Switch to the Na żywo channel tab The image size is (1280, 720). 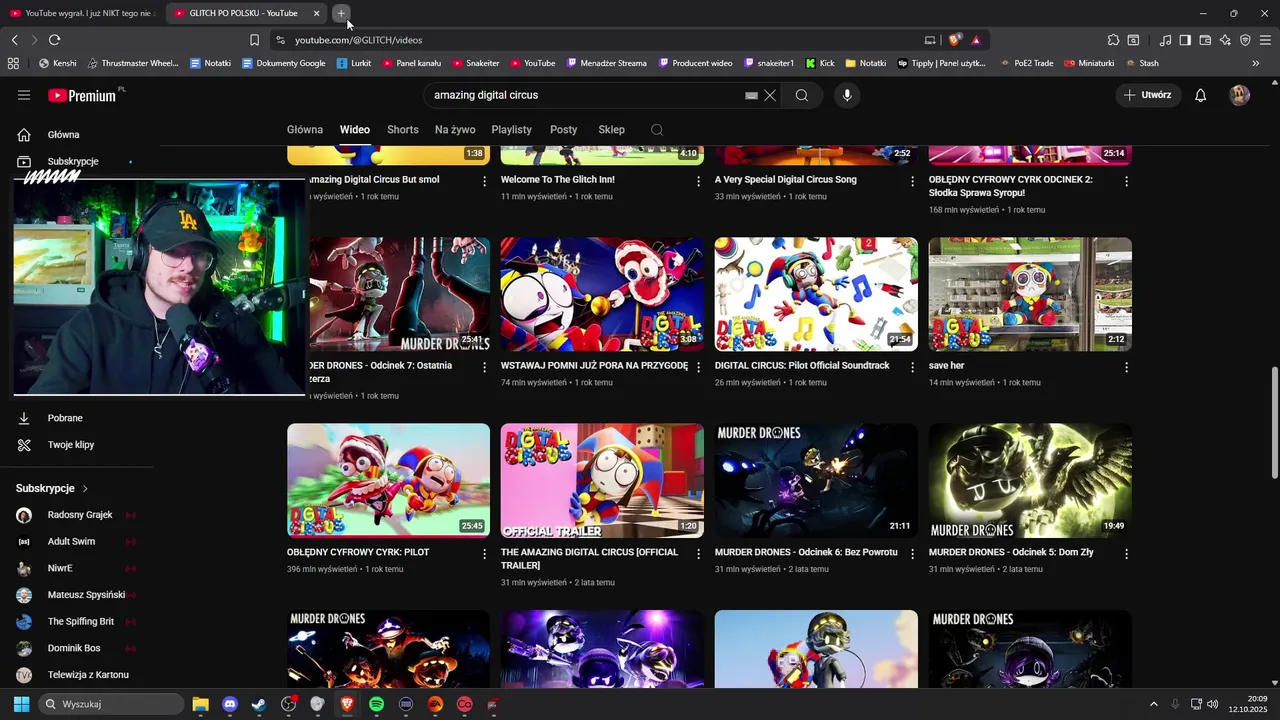(x=455, y=130)
